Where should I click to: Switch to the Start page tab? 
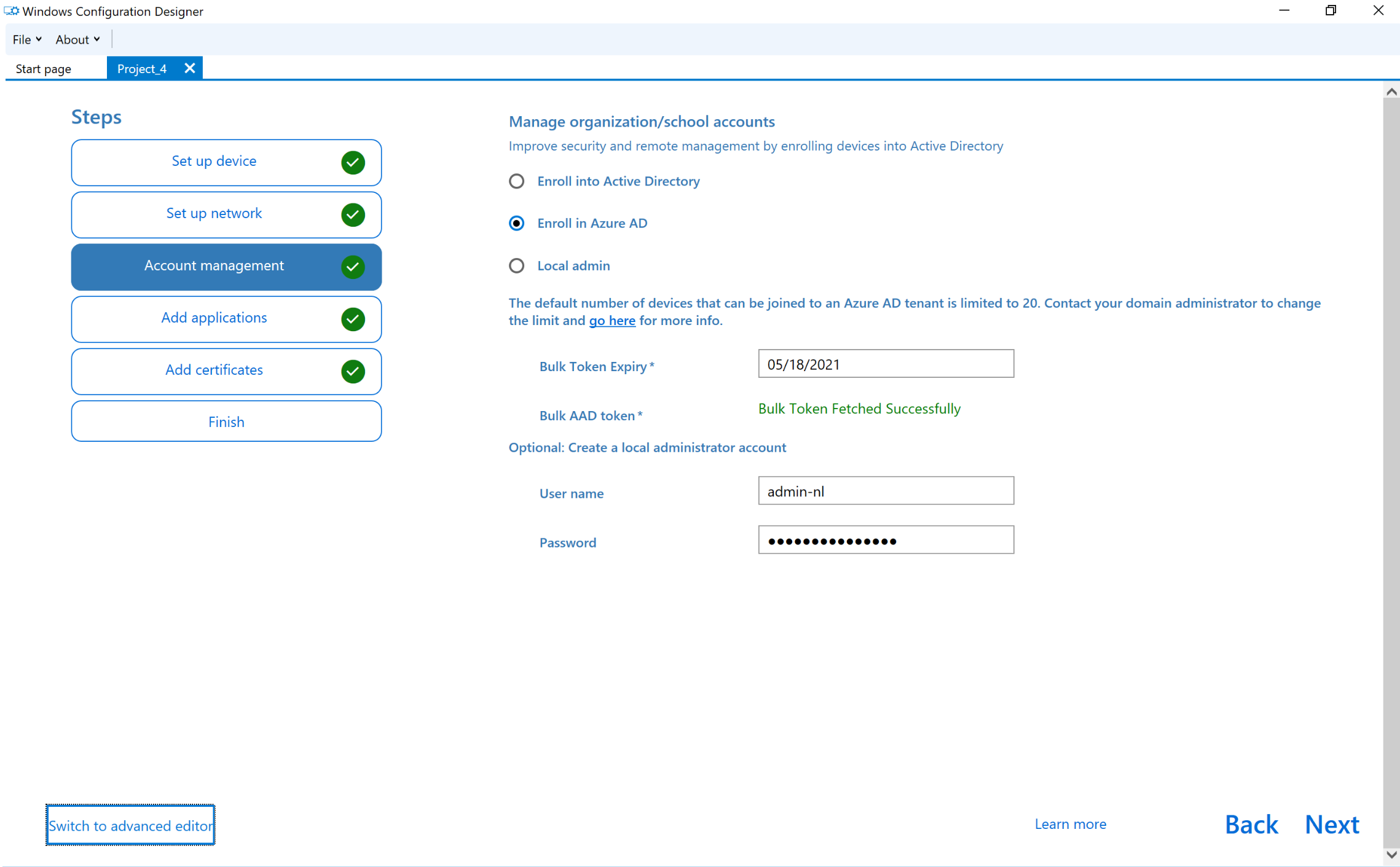(x=43, y=69)
